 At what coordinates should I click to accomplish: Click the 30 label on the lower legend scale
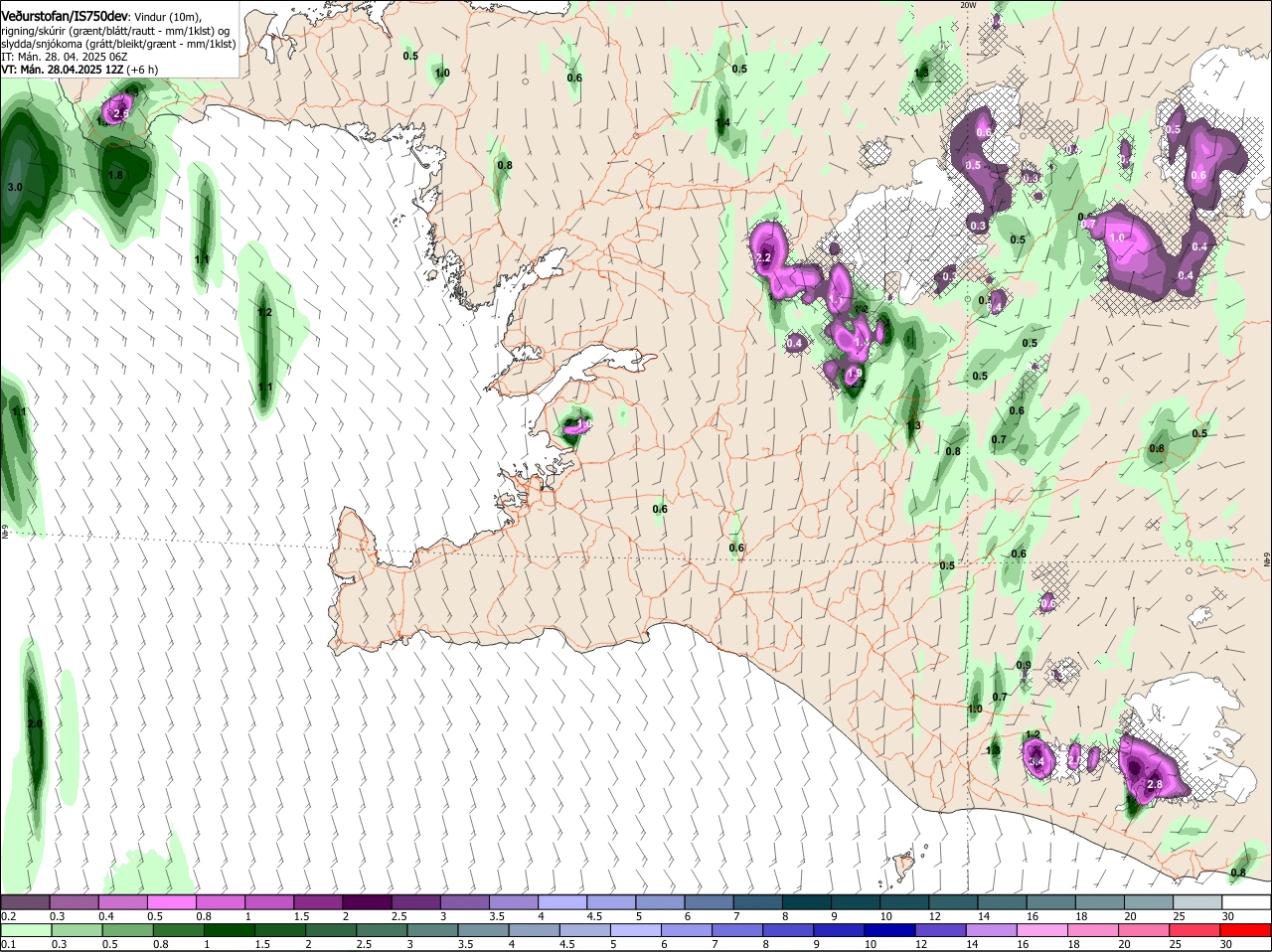pos(1225,944)
